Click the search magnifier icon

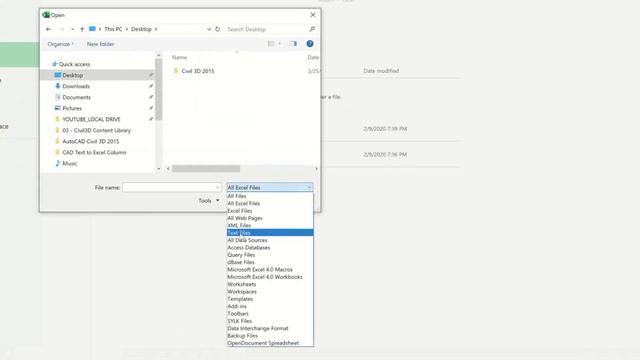pyautogui.click(x=312, y=29)
